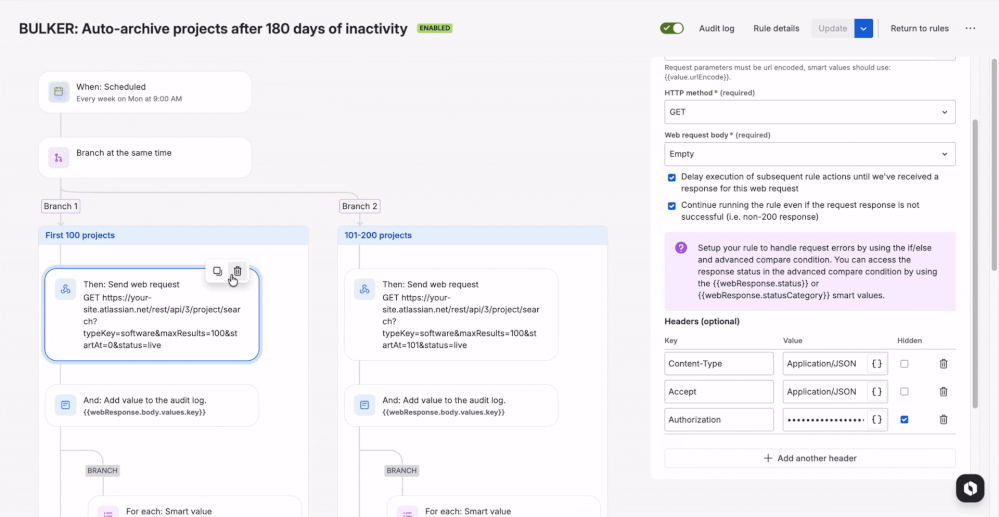
Task: Open the floating help widget button
Action: (970, 488)
